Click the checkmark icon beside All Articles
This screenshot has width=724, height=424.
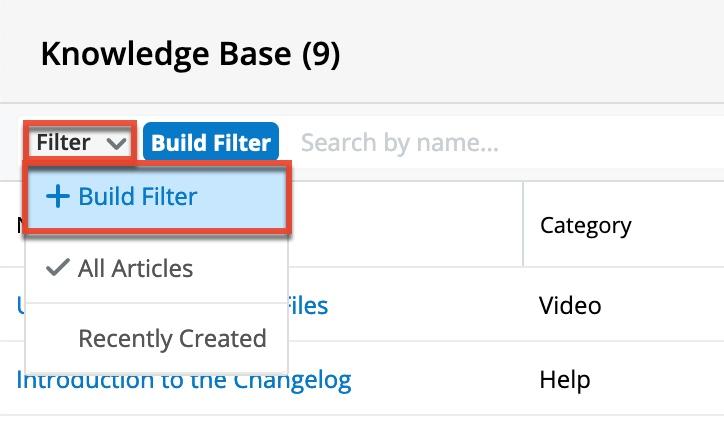pyautogui.click(x=58, y=268)
